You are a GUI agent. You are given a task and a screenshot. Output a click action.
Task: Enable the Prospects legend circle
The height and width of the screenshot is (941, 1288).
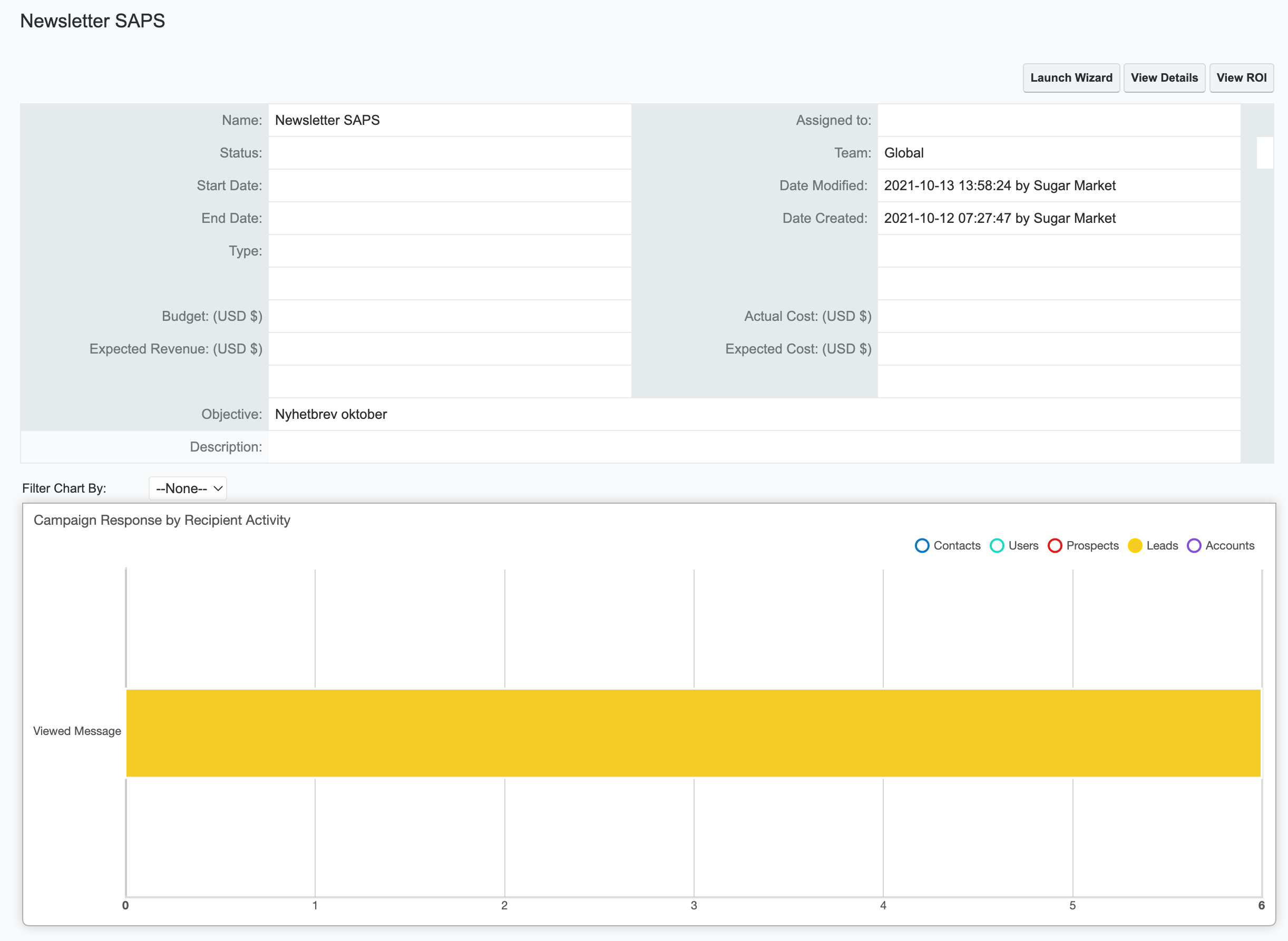1055,546
